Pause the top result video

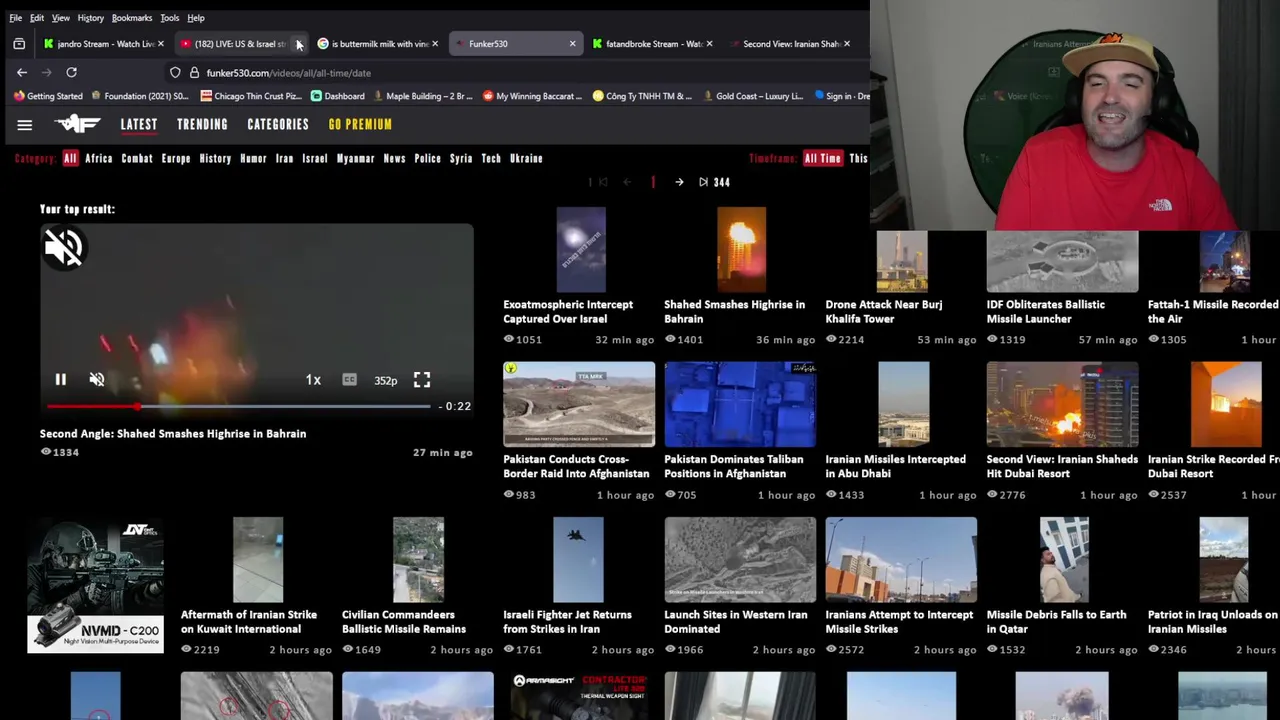click(60, 380)
